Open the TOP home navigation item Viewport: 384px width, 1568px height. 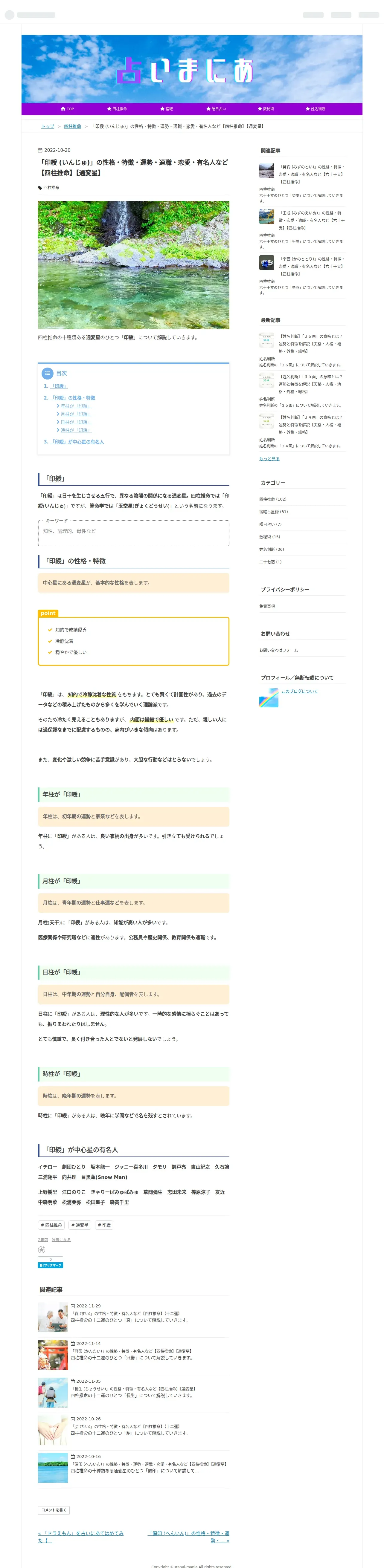coord(67,109)
